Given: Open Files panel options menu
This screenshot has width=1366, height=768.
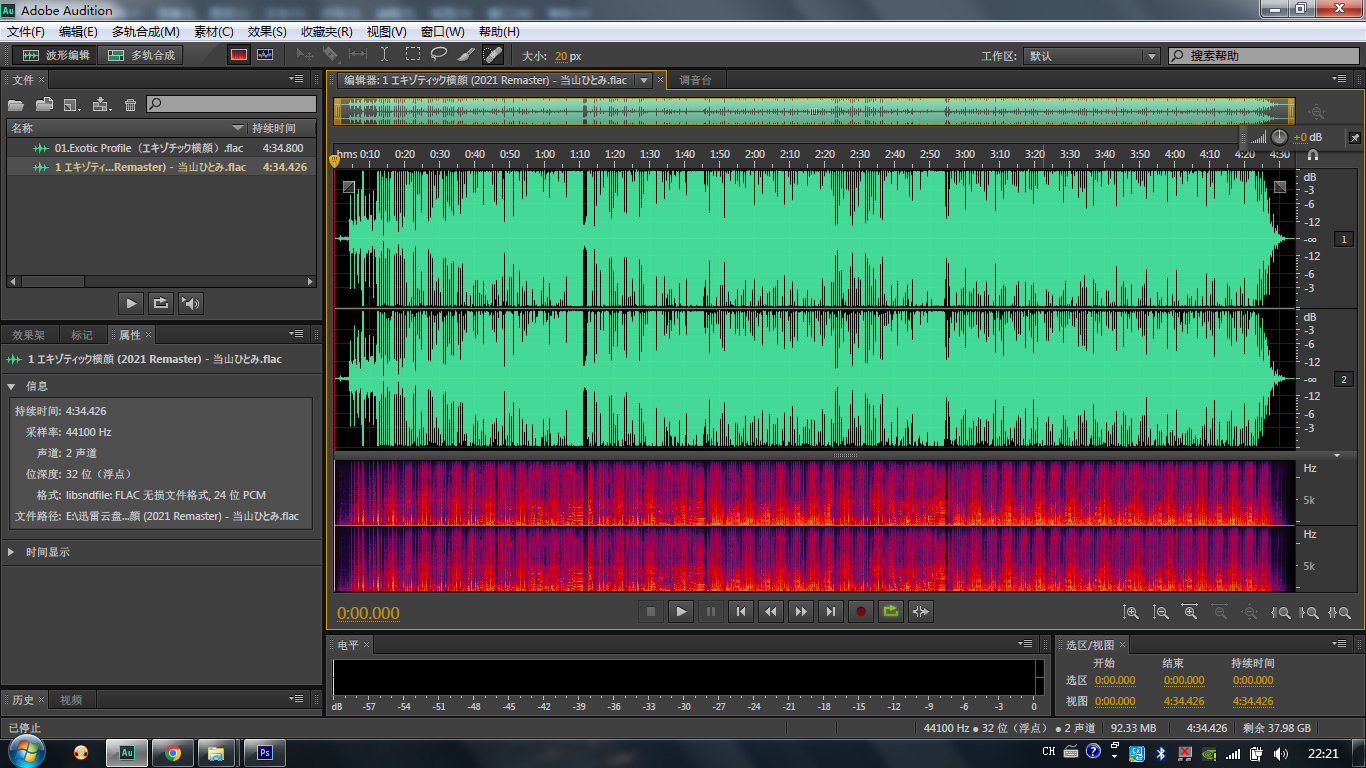Looking at the screenshot, I should pyautogui.click(x=297, y=79).
